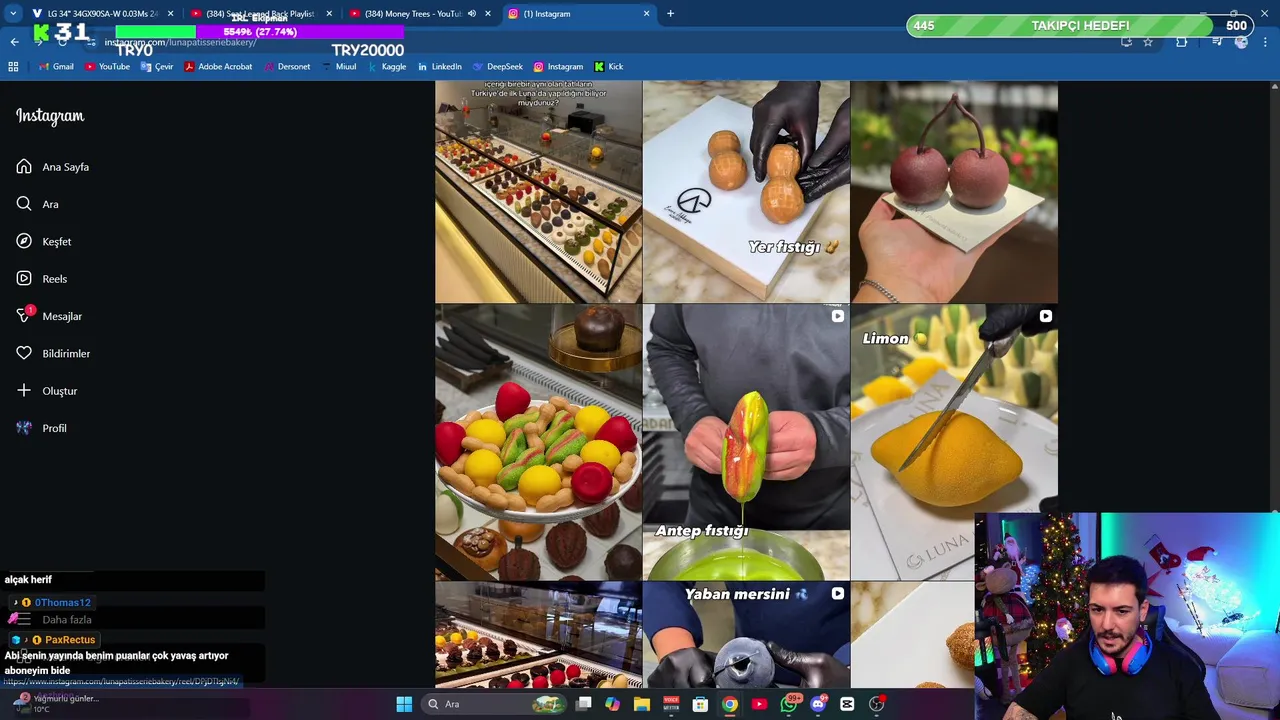
Task: Expand Chrome tab search dropdown arrow
Action: (x=13, y=14)
